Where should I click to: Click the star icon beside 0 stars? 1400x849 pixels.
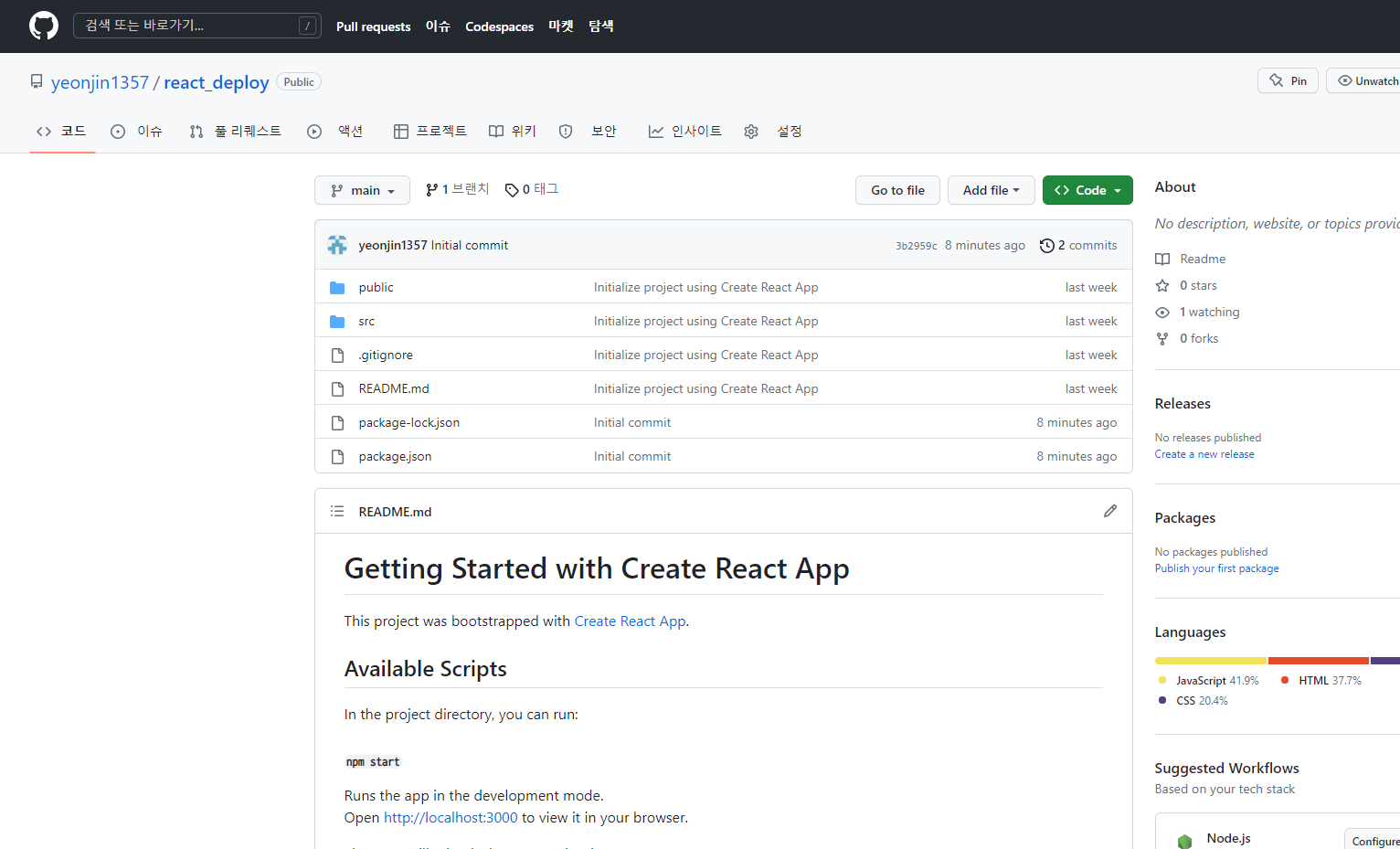click(1162, 285)
